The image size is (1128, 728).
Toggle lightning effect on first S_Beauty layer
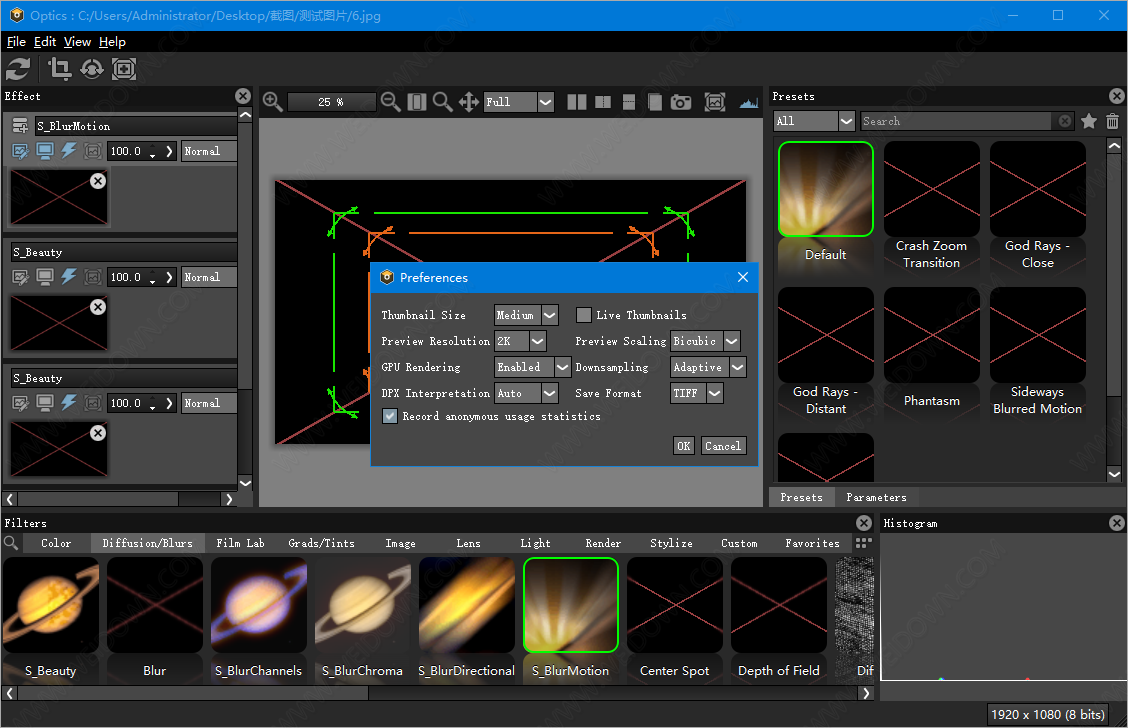click(68, 277)
